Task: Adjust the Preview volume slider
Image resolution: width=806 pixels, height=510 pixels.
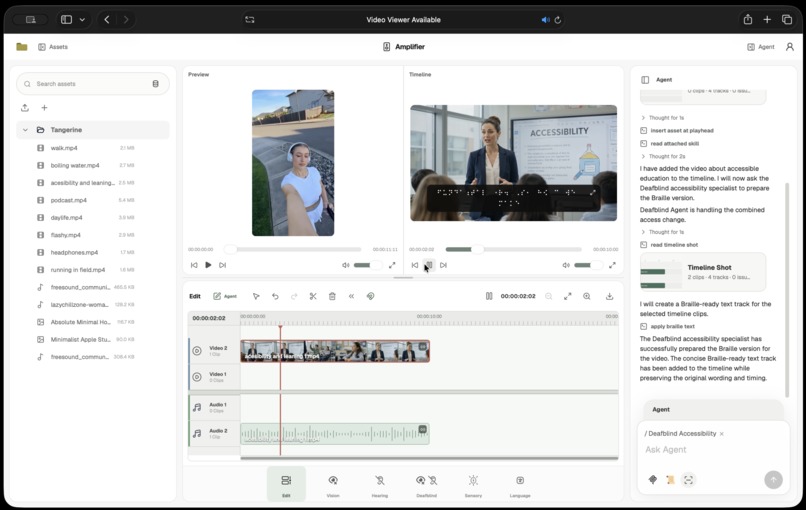Action: tap(368, 265)
